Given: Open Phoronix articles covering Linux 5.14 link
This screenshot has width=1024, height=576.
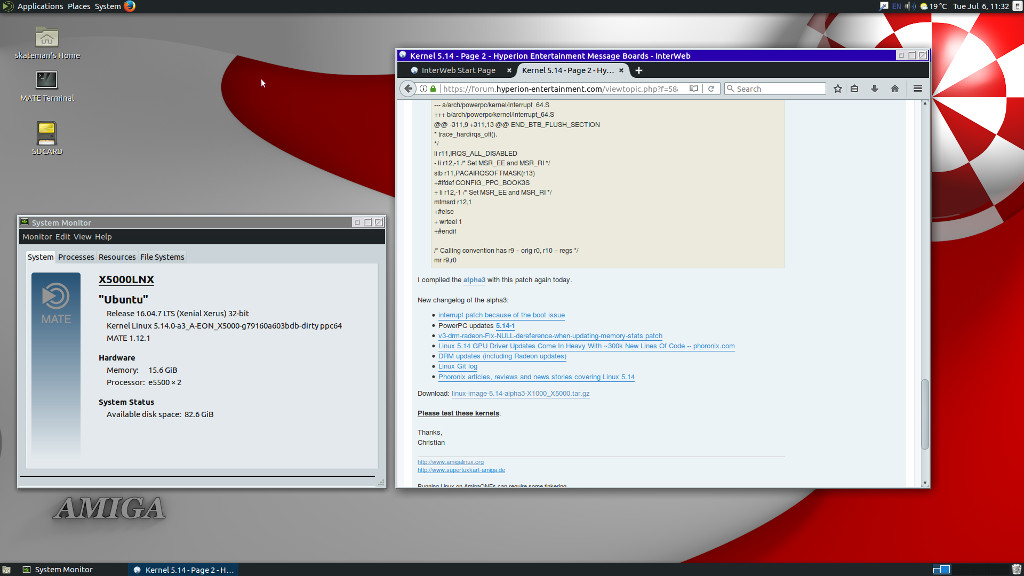Looking at the screenshot, I should [x=536, y=377].
